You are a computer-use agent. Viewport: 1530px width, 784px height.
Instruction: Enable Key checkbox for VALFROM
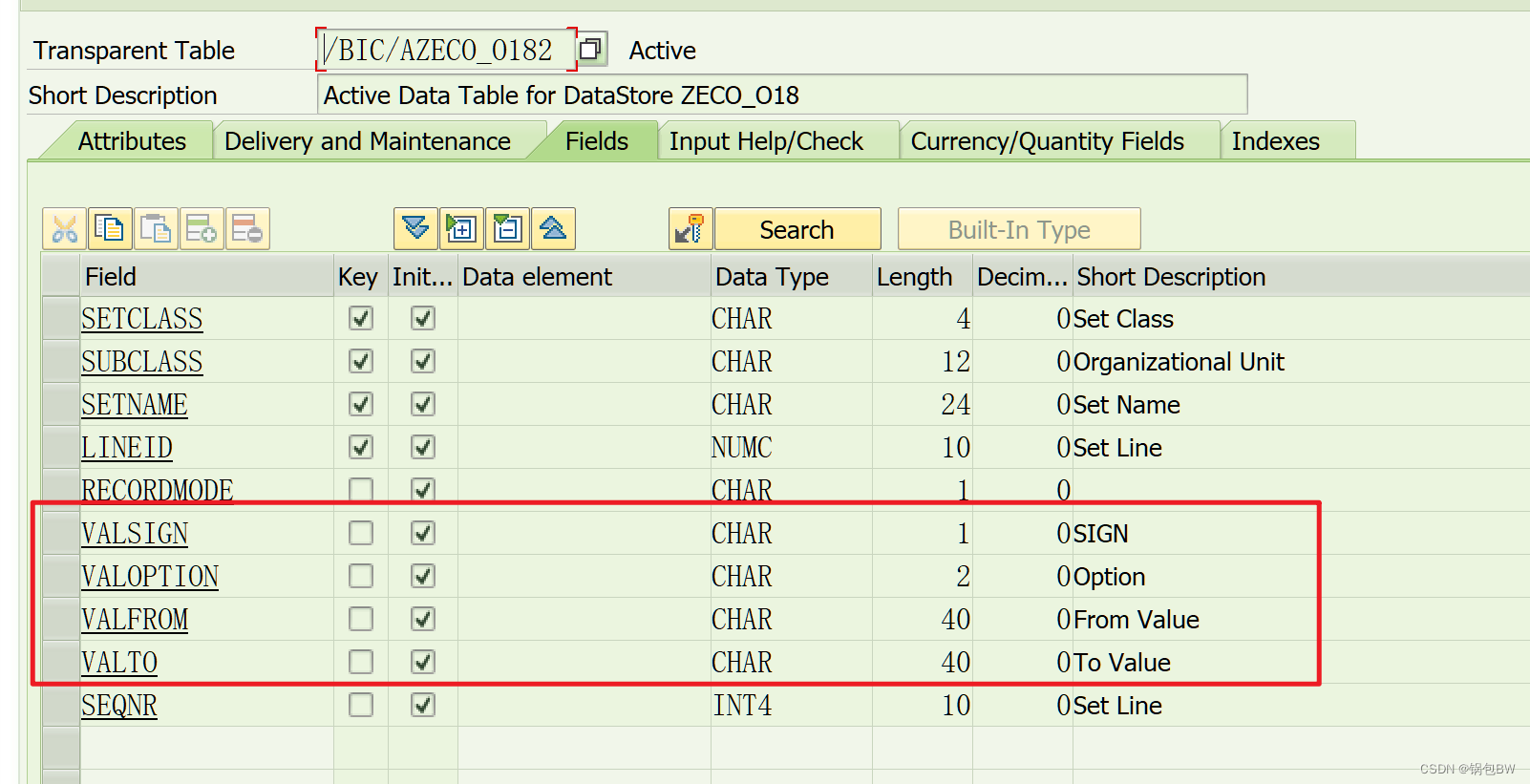361,619
